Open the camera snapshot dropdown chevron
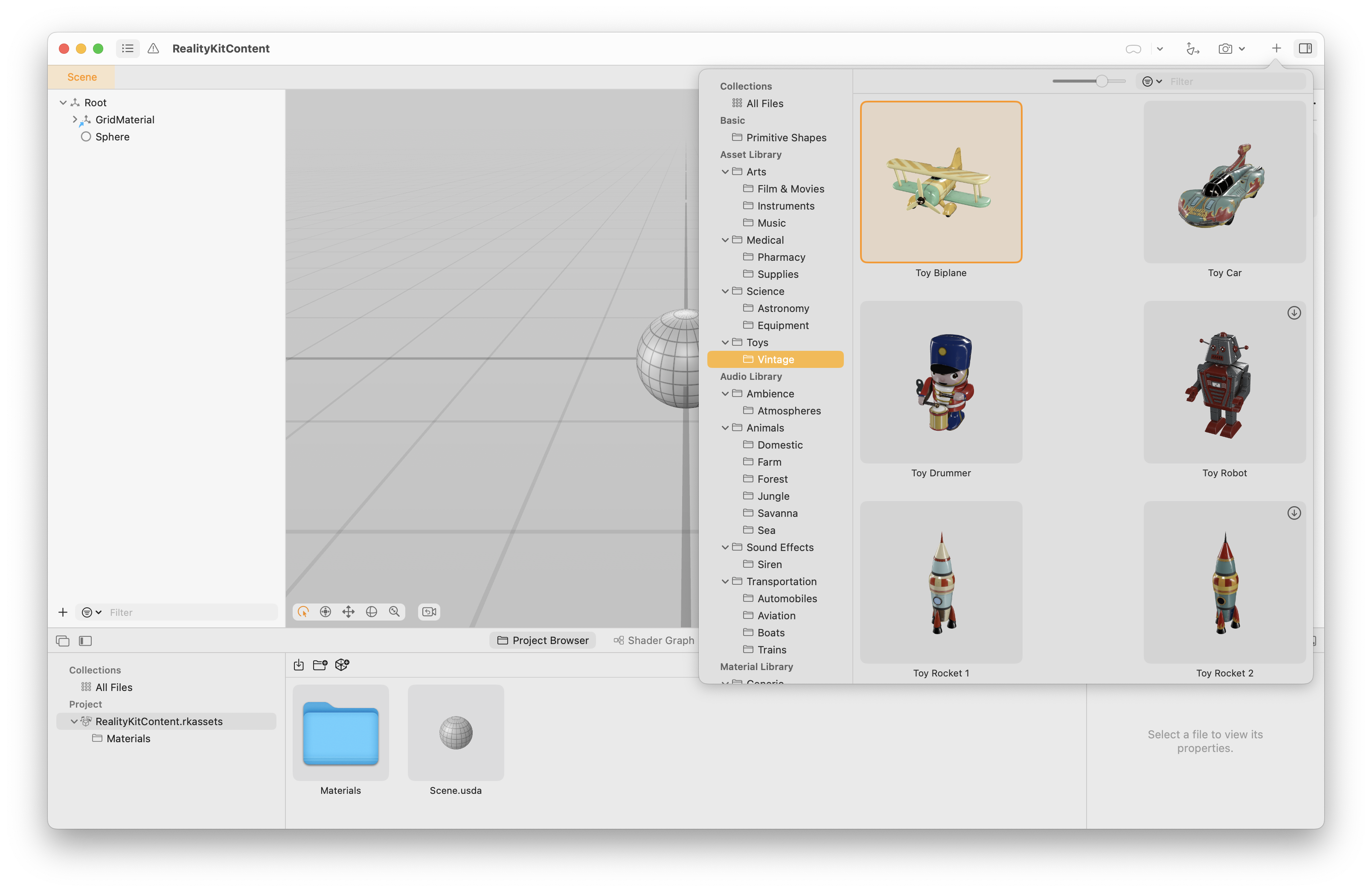The width and height of the screenshot is (1372, 892). tap(1242, 48)
